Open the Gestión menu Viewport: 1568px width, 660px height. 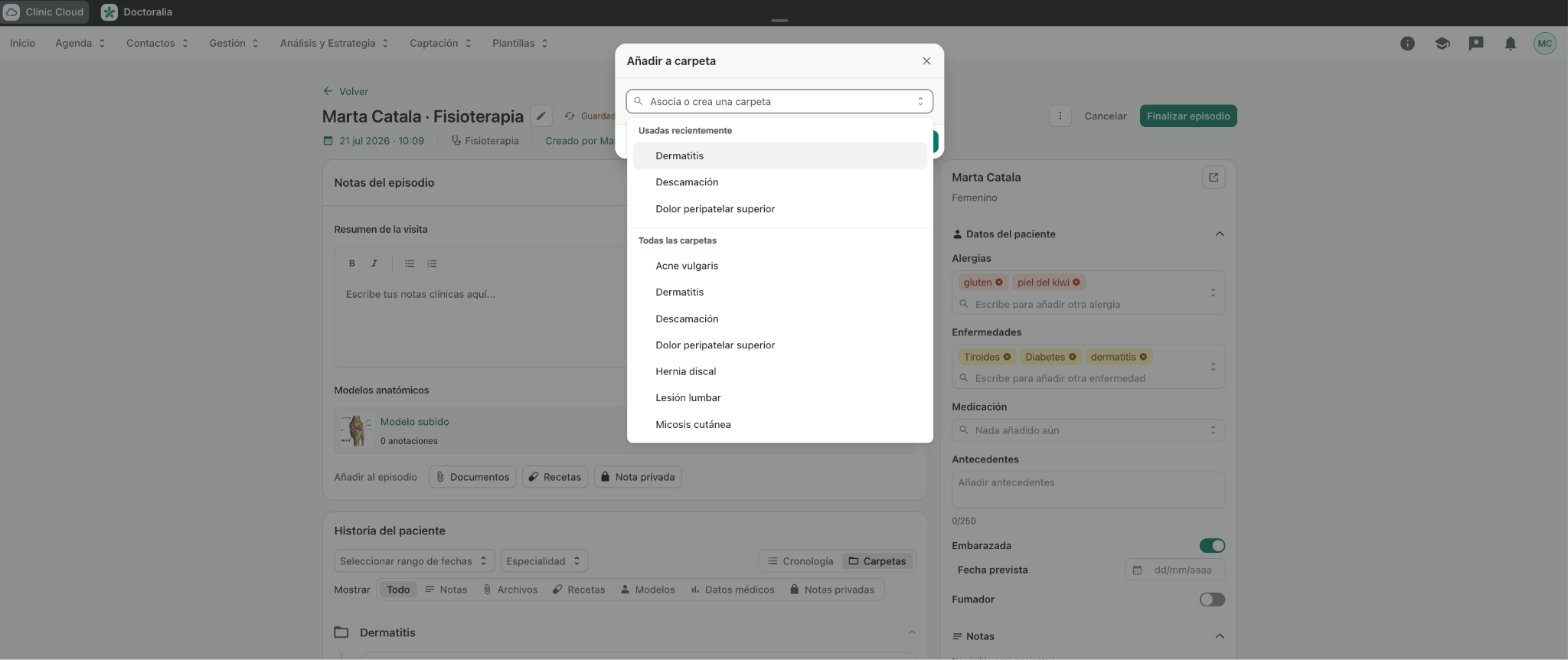[234, 43]
